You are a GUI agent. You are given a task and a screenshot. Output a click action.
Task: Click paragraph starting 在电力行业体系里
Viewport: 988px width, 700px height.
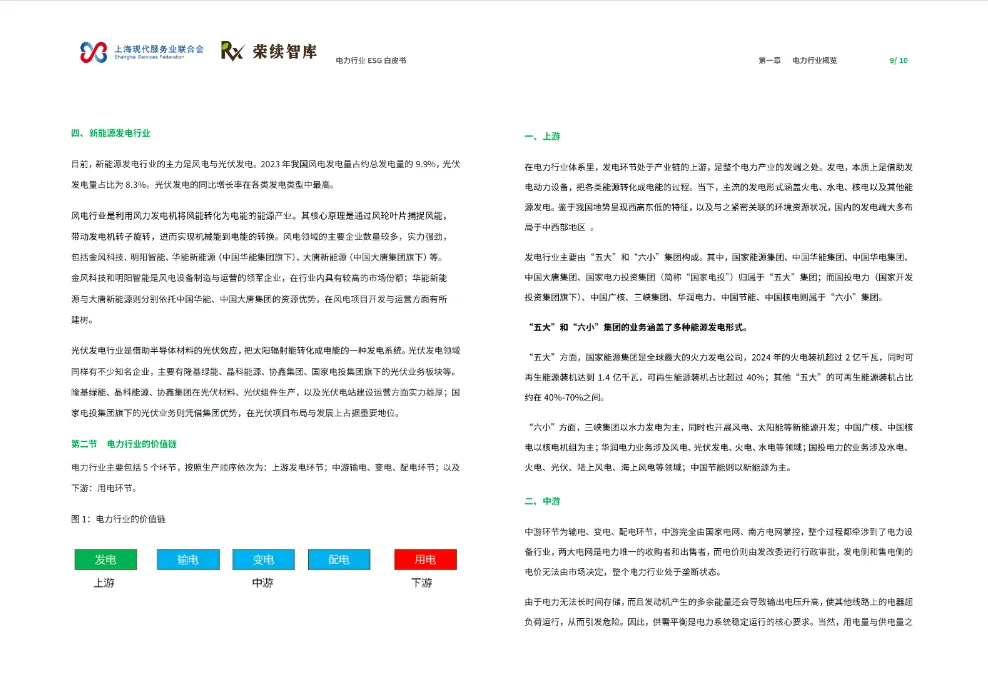coord(719,197)
